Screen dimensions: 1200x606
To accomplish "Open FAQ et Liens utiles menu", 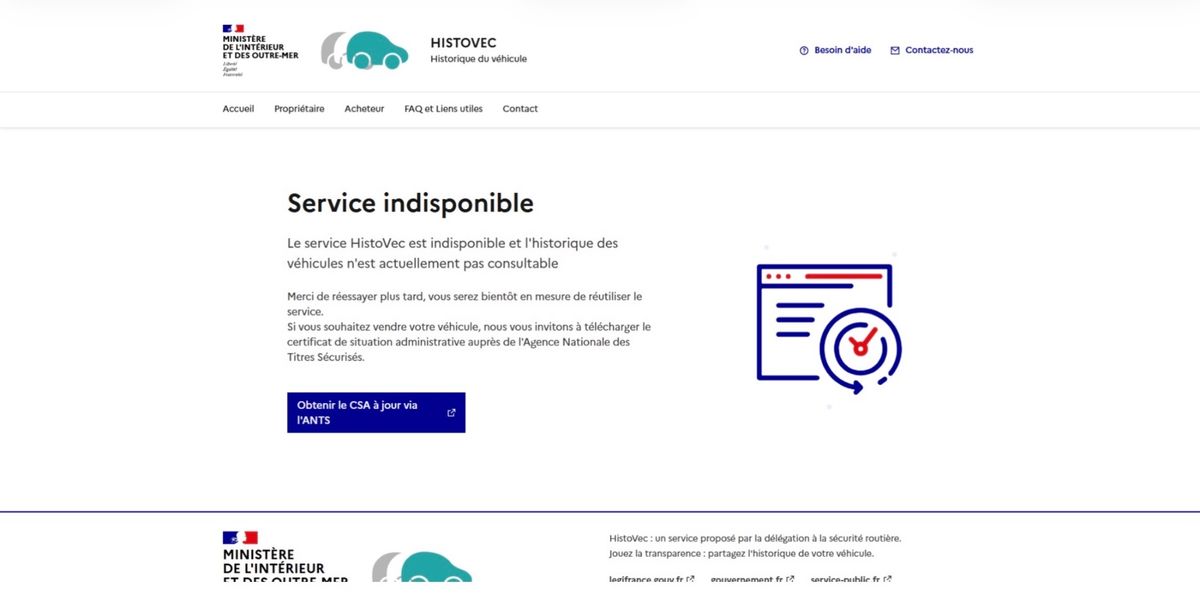I will [x=443, y=109].
